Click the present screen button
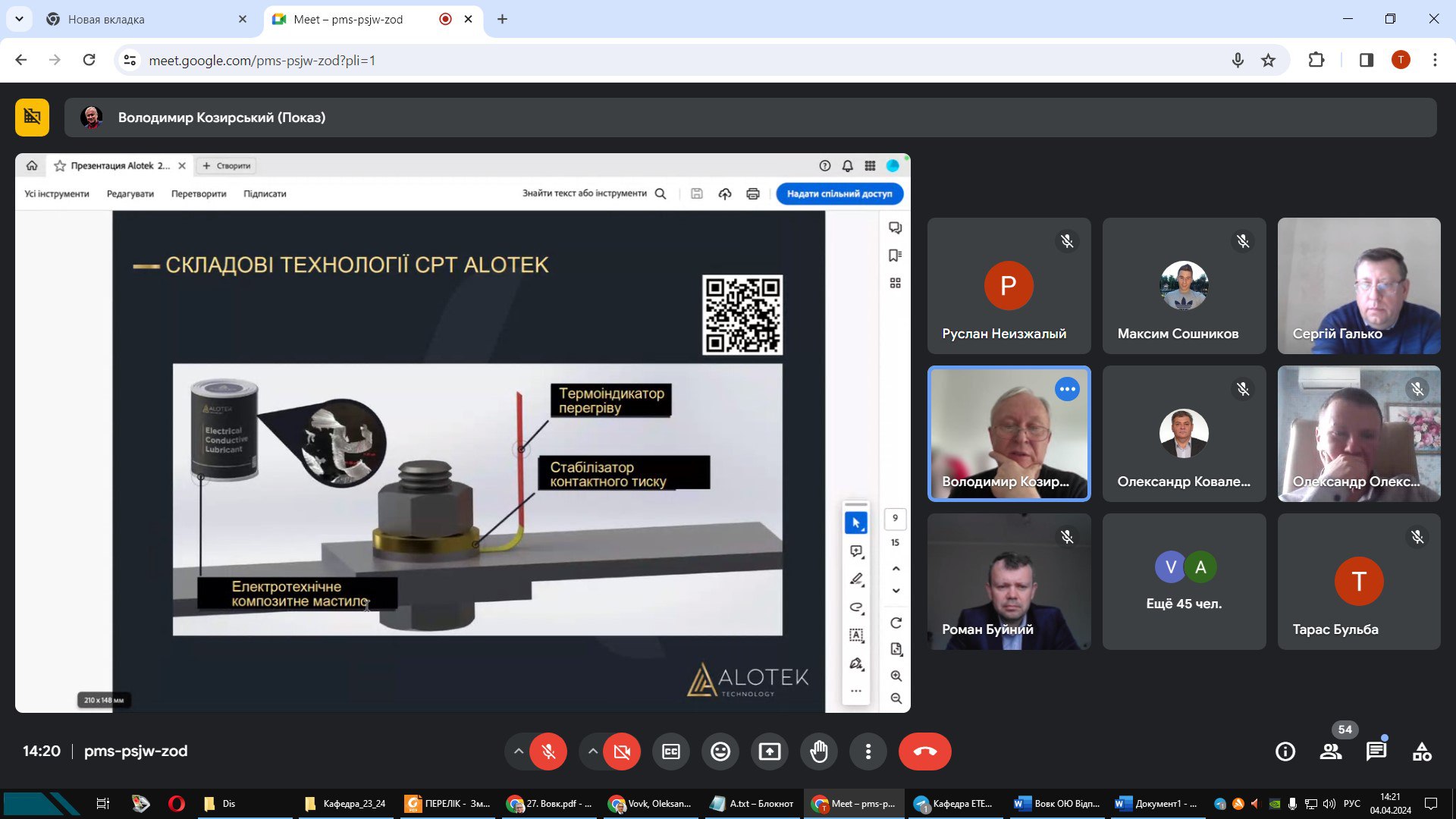Viewport: 1456px width, 819px height. click(x=770, y=752)
